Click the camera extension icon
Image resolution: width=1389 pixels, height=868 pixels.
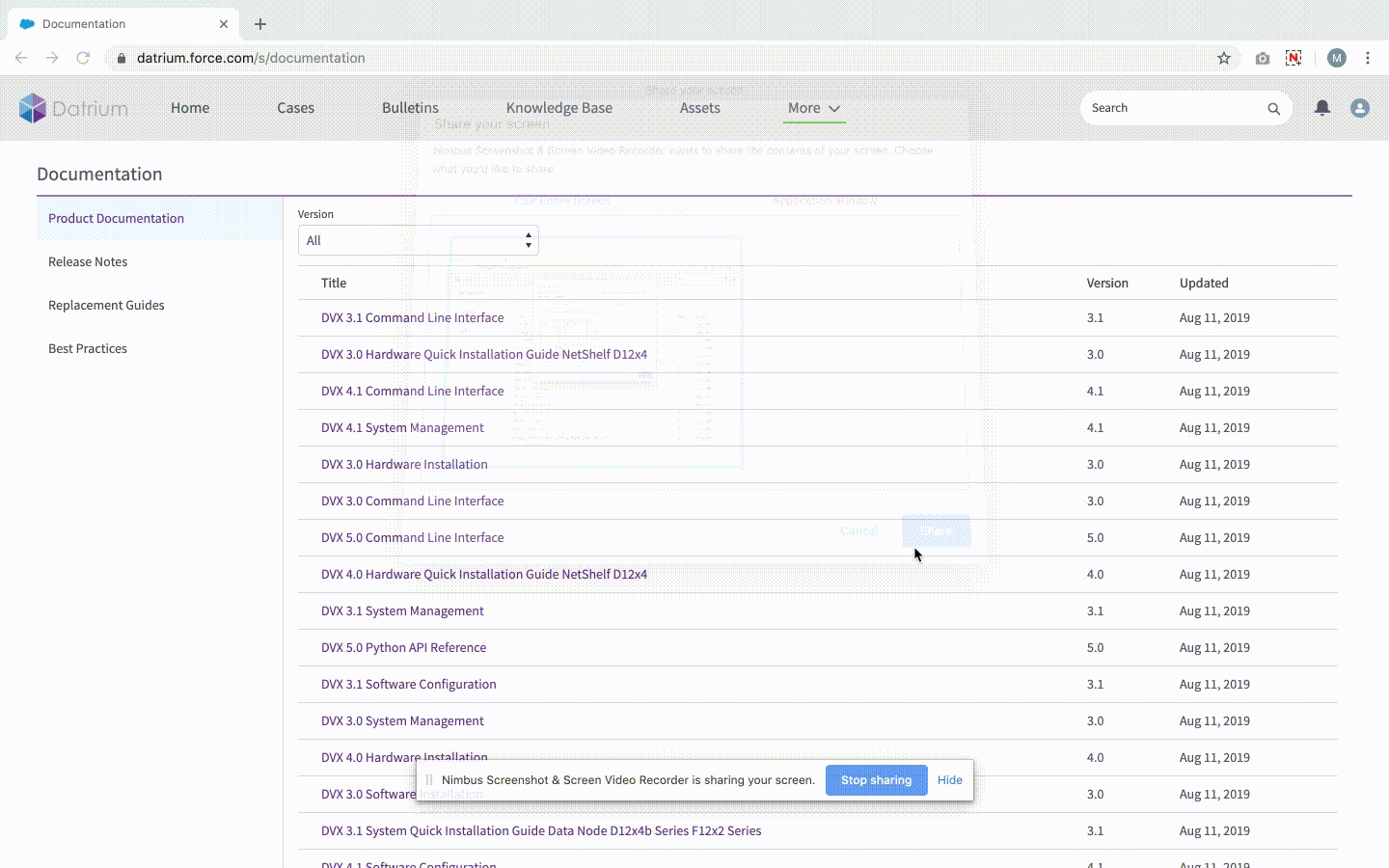pos(1263,58)
